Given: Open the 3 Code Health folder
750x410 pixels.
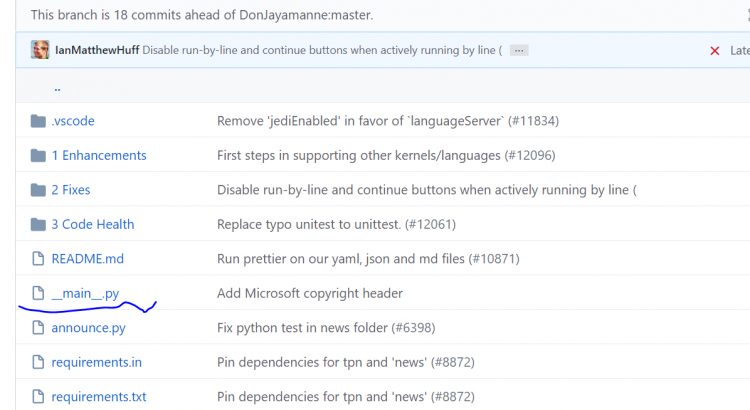Looking at the screenshot, I should pyautogui.click(x=92, y=224).
